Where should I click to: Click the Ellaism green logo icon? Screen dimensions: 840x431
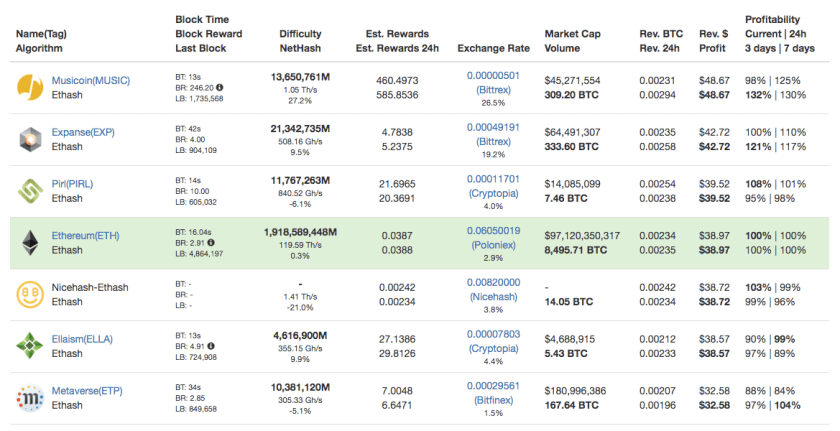click(28, 346)
